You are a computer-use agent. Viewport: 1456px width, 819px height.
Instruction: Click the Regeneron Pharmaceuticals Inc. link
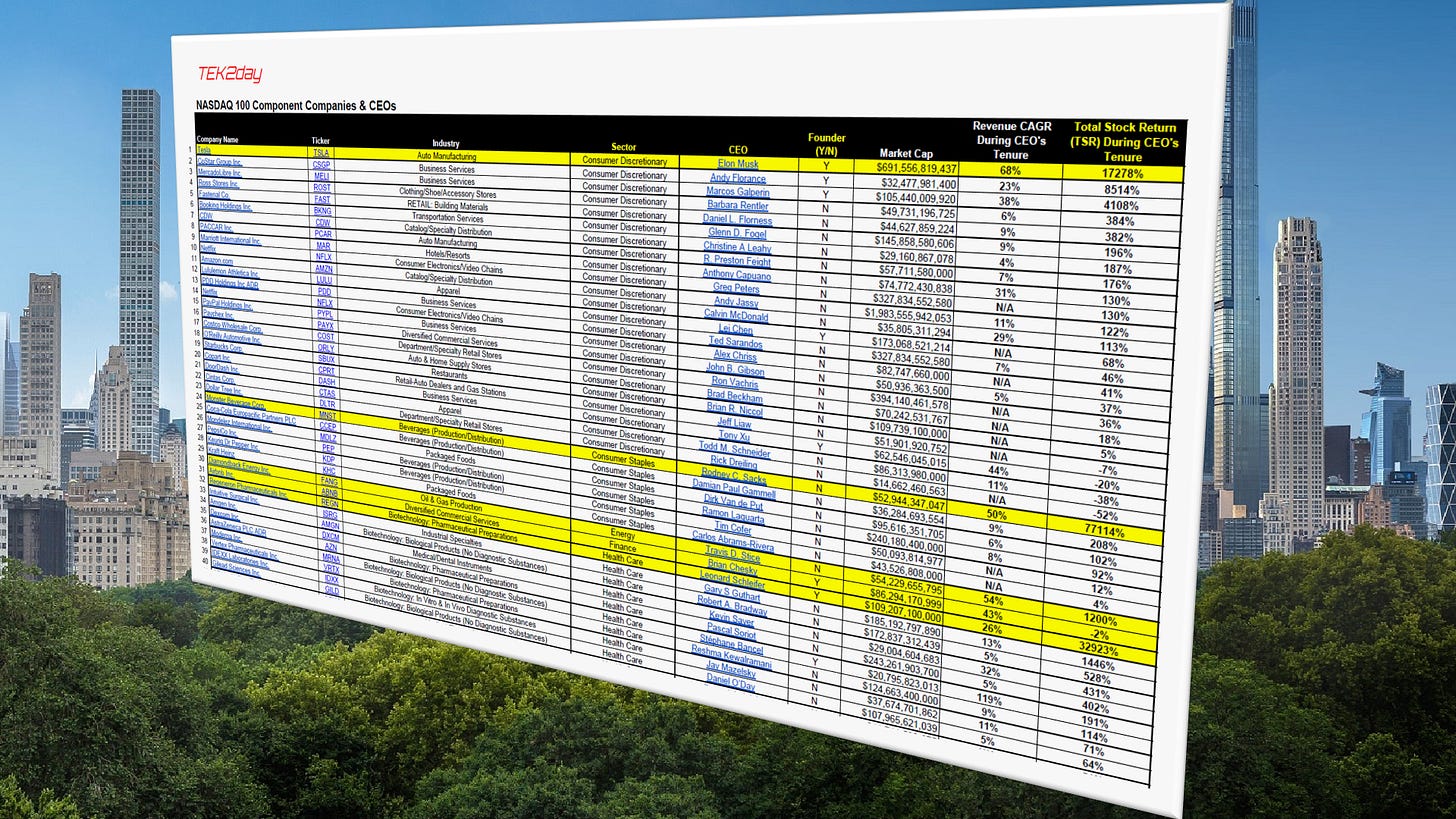[248, 488]
